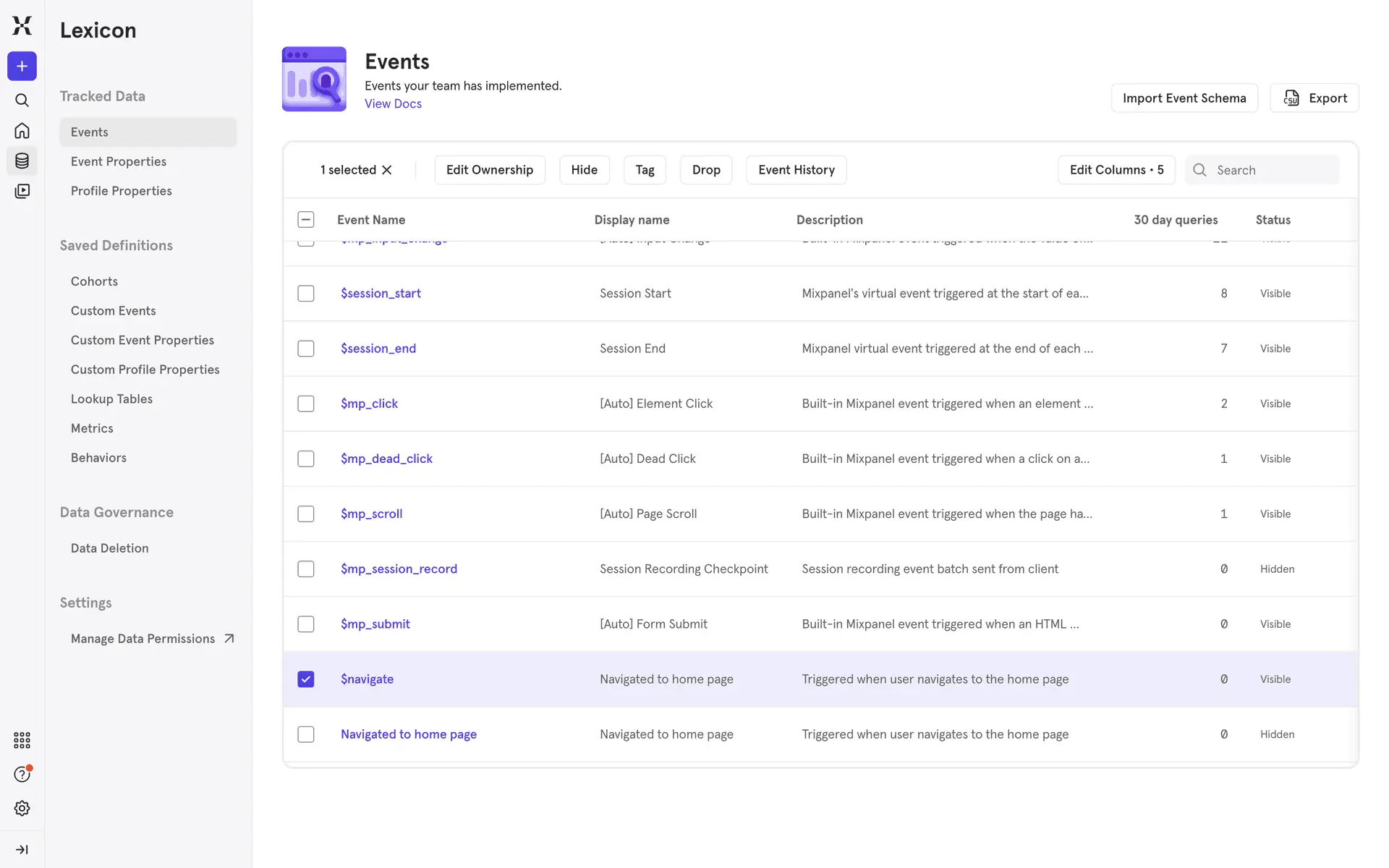Expand the sidebar with the arrow icon
Viewport: 1389px width, 868px height.
(x=22, y=849)
